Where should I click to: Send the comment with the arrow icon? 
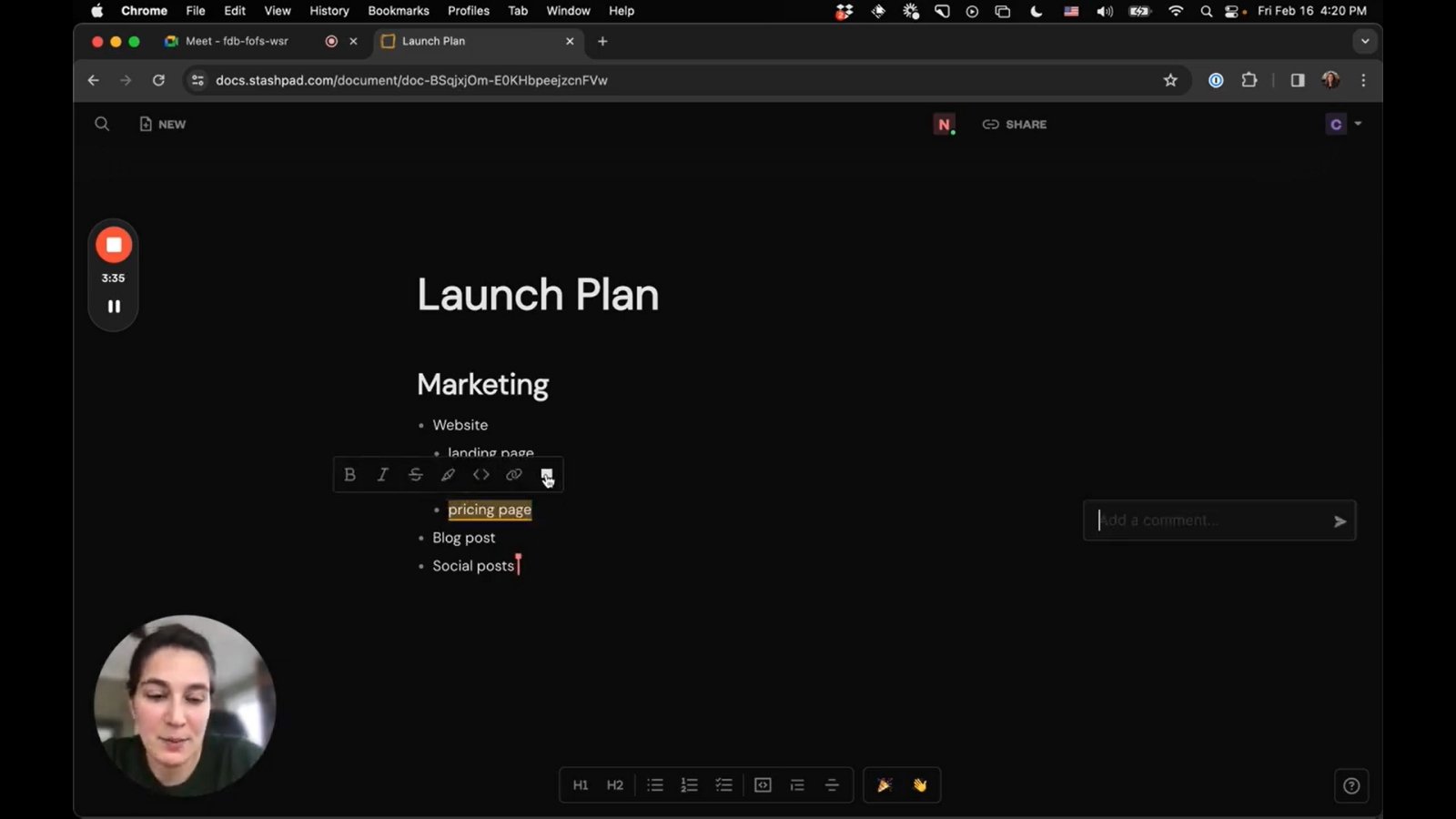point(1340,521)
